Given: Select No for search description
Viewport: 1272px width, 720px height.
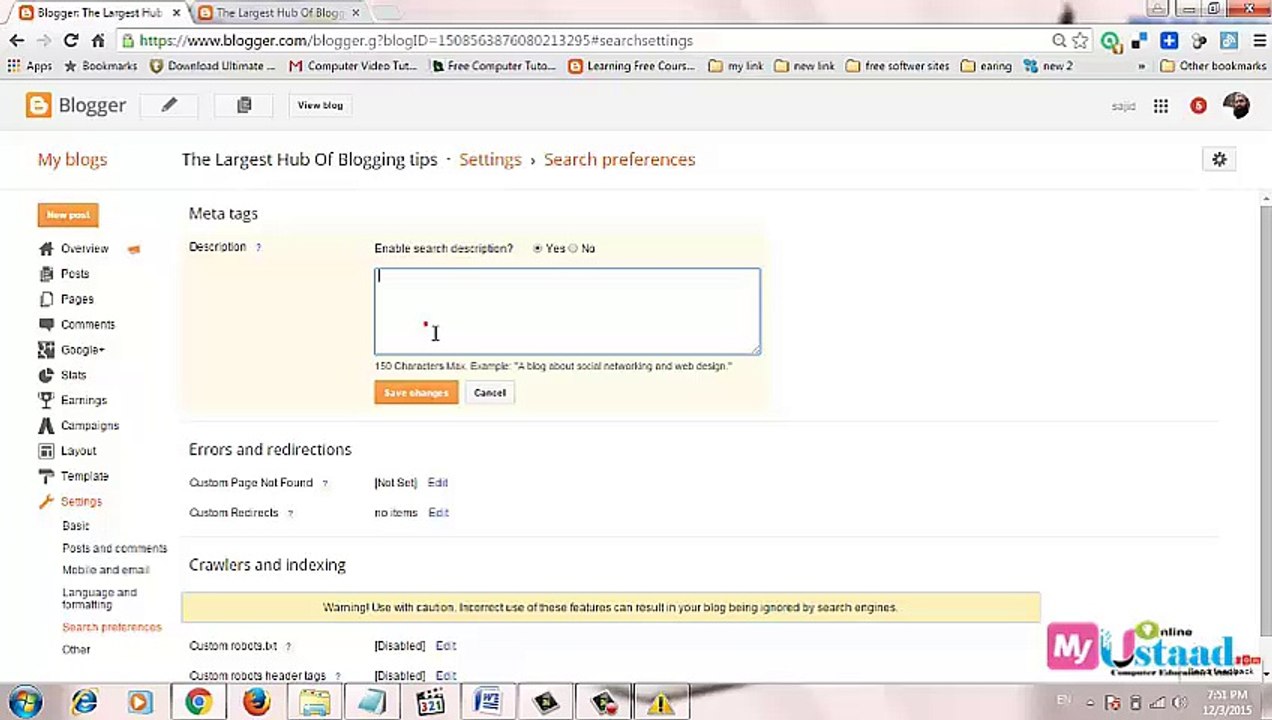Looking at the screenshot, I should pos(573,248).
